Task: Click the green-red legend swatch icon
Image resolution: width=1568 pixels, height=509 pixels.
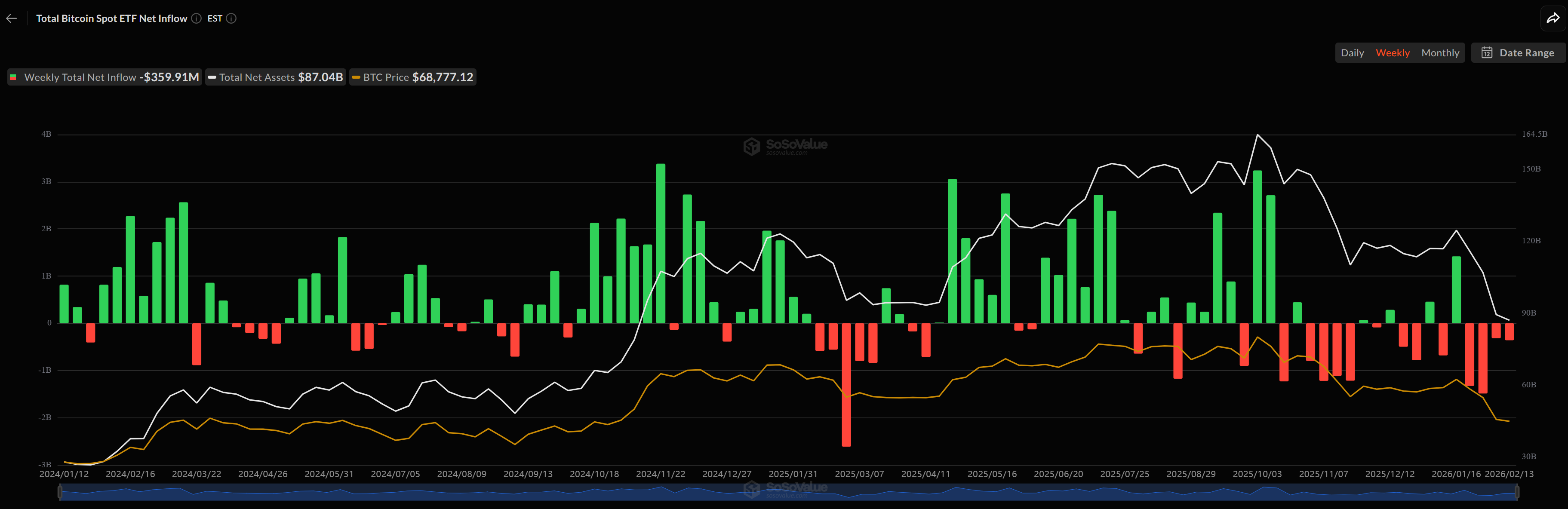Action: coord(12,77)
